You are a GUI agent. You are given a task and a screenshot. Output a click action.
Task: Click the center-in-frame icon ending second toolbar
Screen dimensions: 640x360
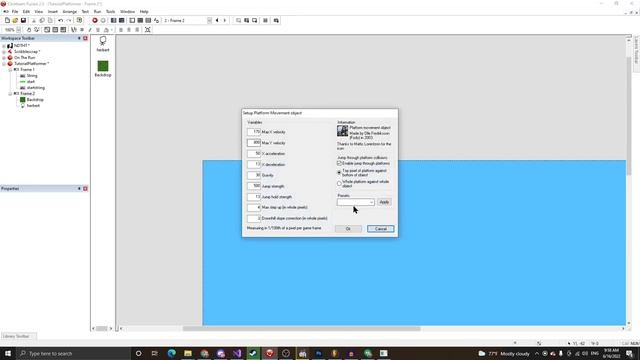click(x=148, y=30)
